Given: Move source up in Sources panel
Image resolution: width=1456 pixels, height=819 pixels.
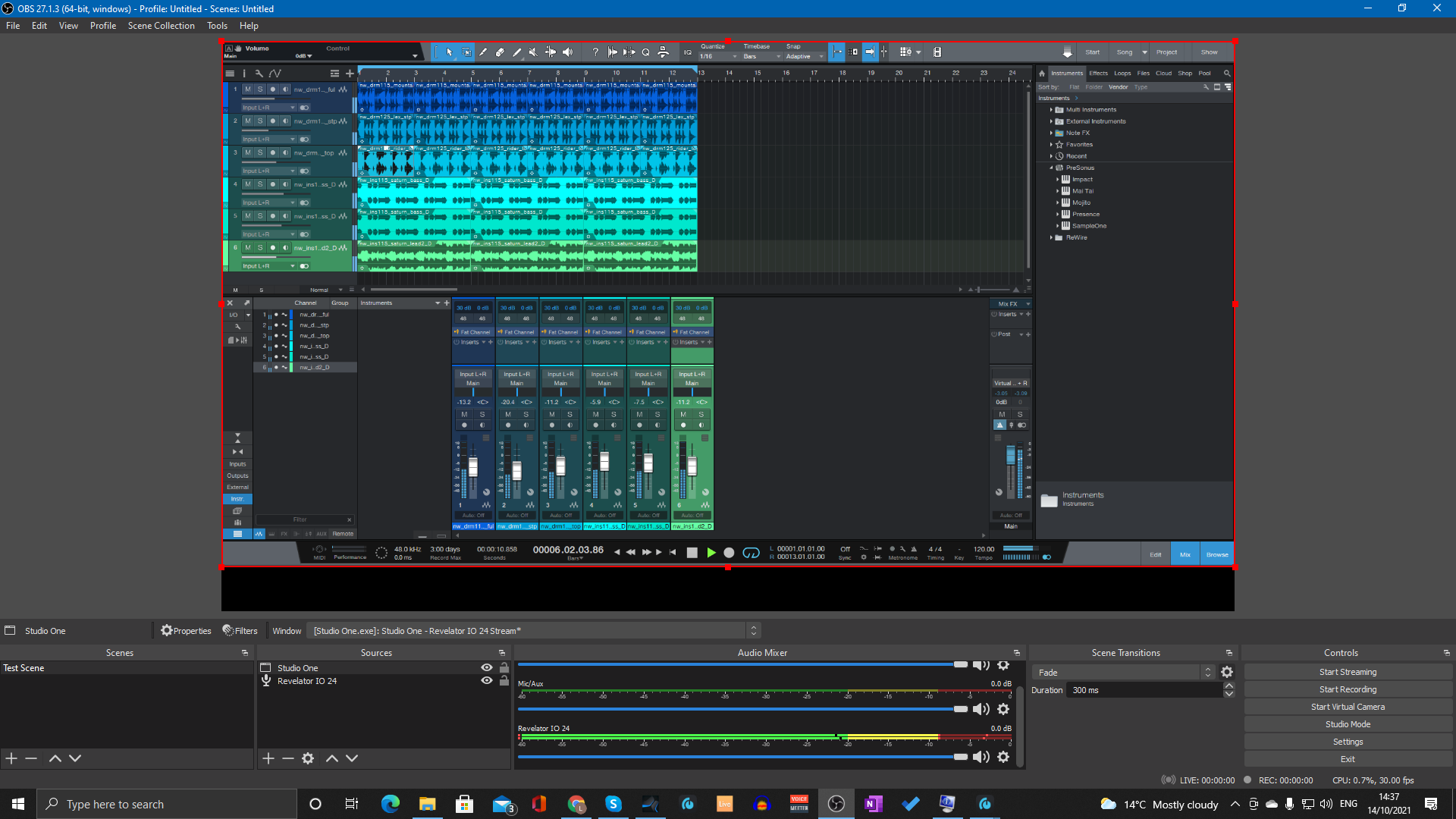Looking at the screenshot, I should coord(332,758).
